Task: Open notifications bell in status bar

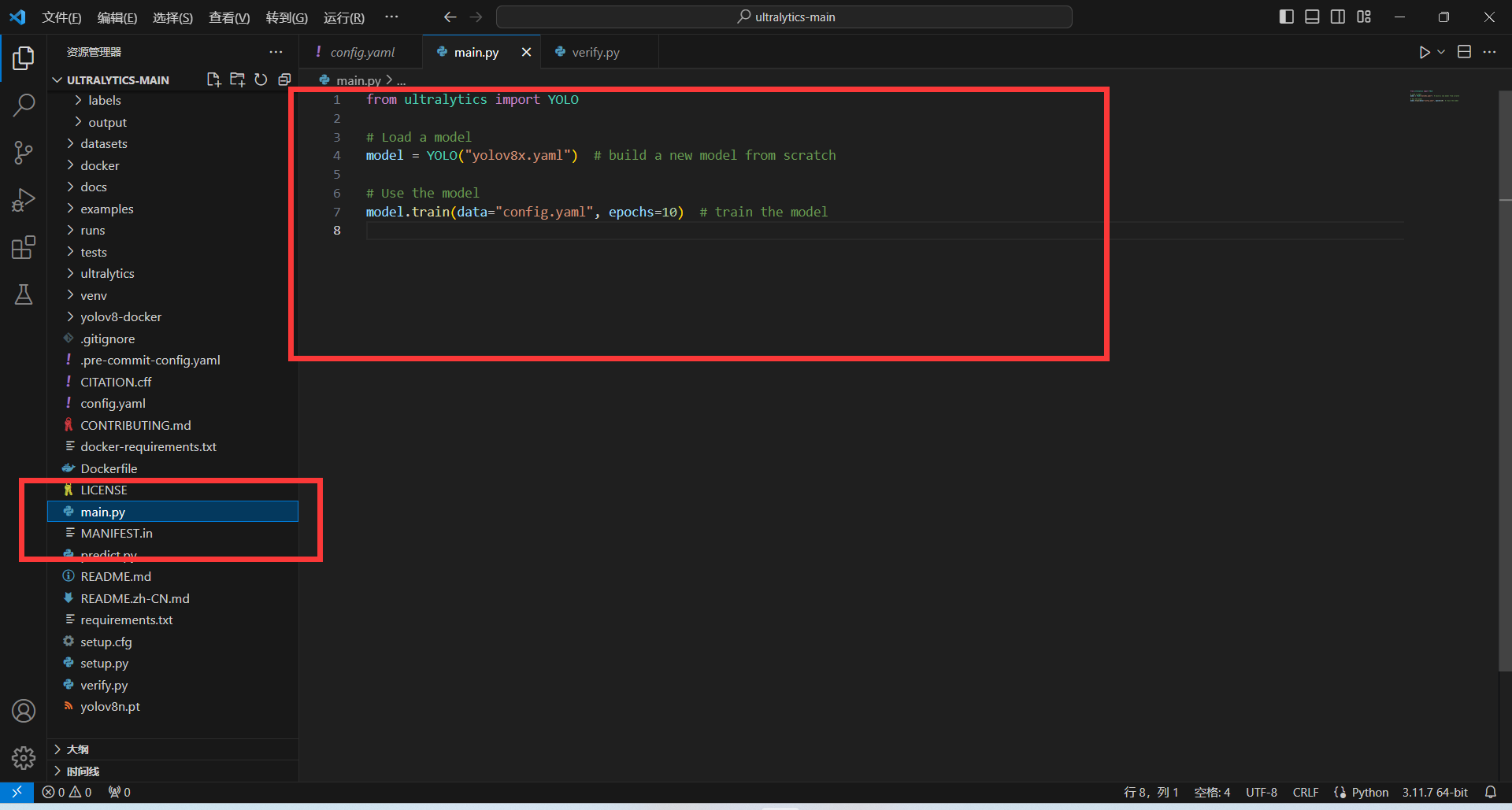Action: [1490, 792]
